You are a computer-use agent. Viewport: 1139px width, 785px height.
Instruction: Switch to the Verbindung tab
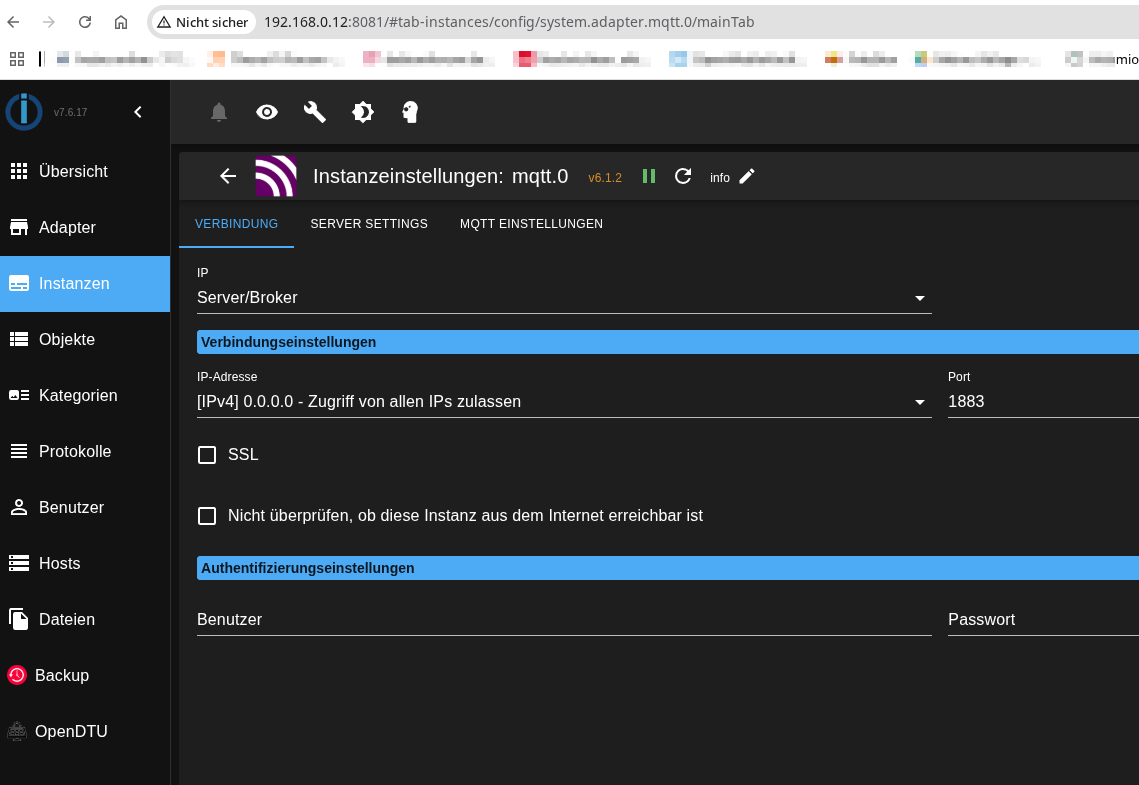(x=236, y=224)
